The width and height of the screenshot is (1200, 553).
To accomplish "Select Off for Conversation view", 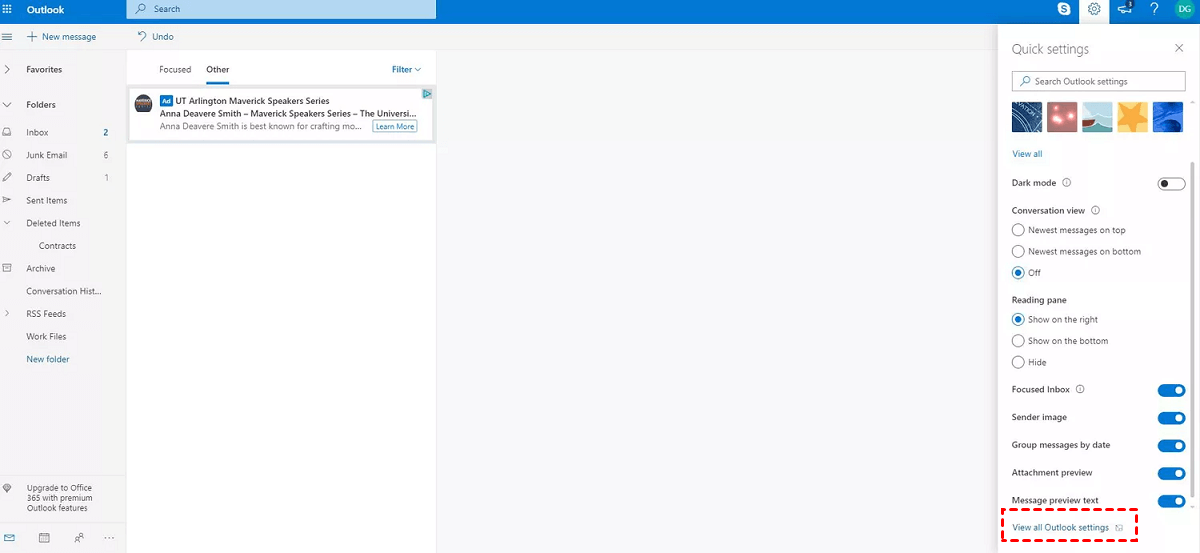I will pos(1027,273).
